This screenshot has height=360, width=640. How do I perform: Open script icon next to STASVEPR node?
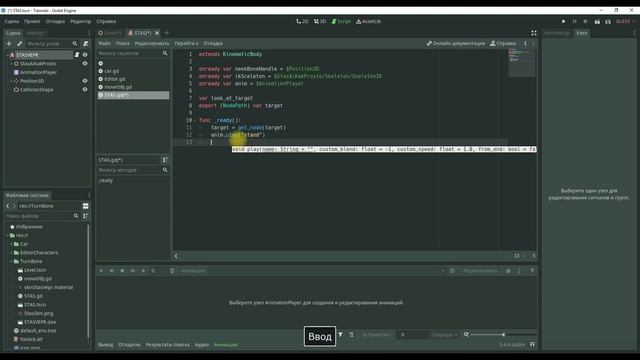tap(77, 55)
